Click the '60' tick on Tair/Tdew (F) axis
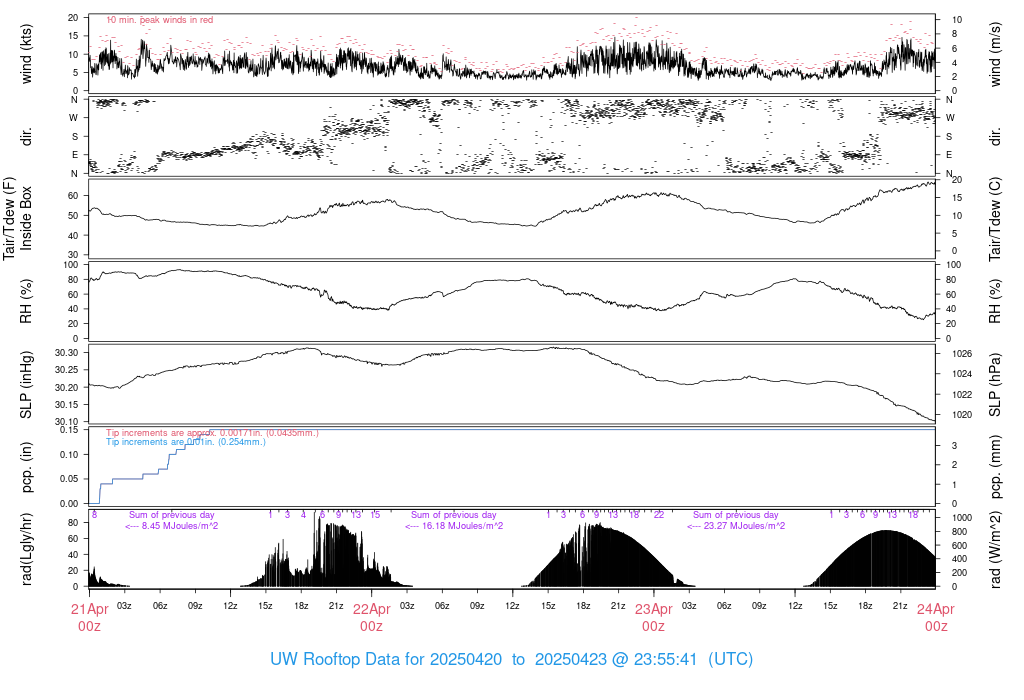This screenshot has height=700, width=1024. [73, 196]
